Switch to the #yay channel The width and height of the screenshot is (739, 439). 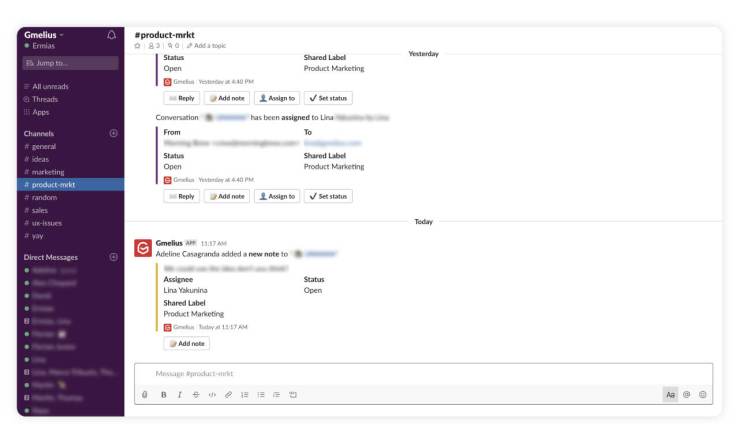coord(70,235)
